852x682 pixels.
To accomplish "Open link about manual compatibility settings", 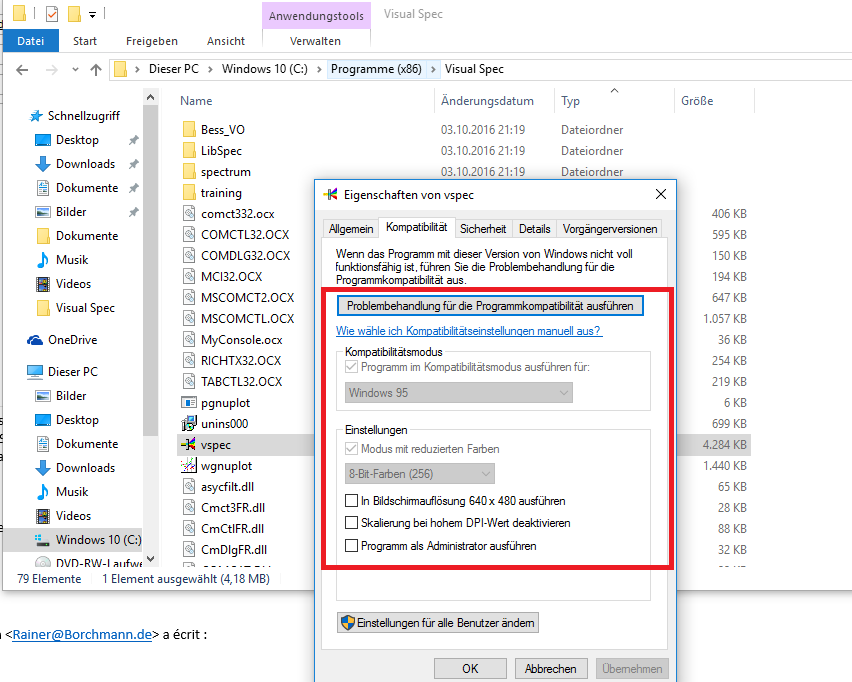I will [468, 331].
